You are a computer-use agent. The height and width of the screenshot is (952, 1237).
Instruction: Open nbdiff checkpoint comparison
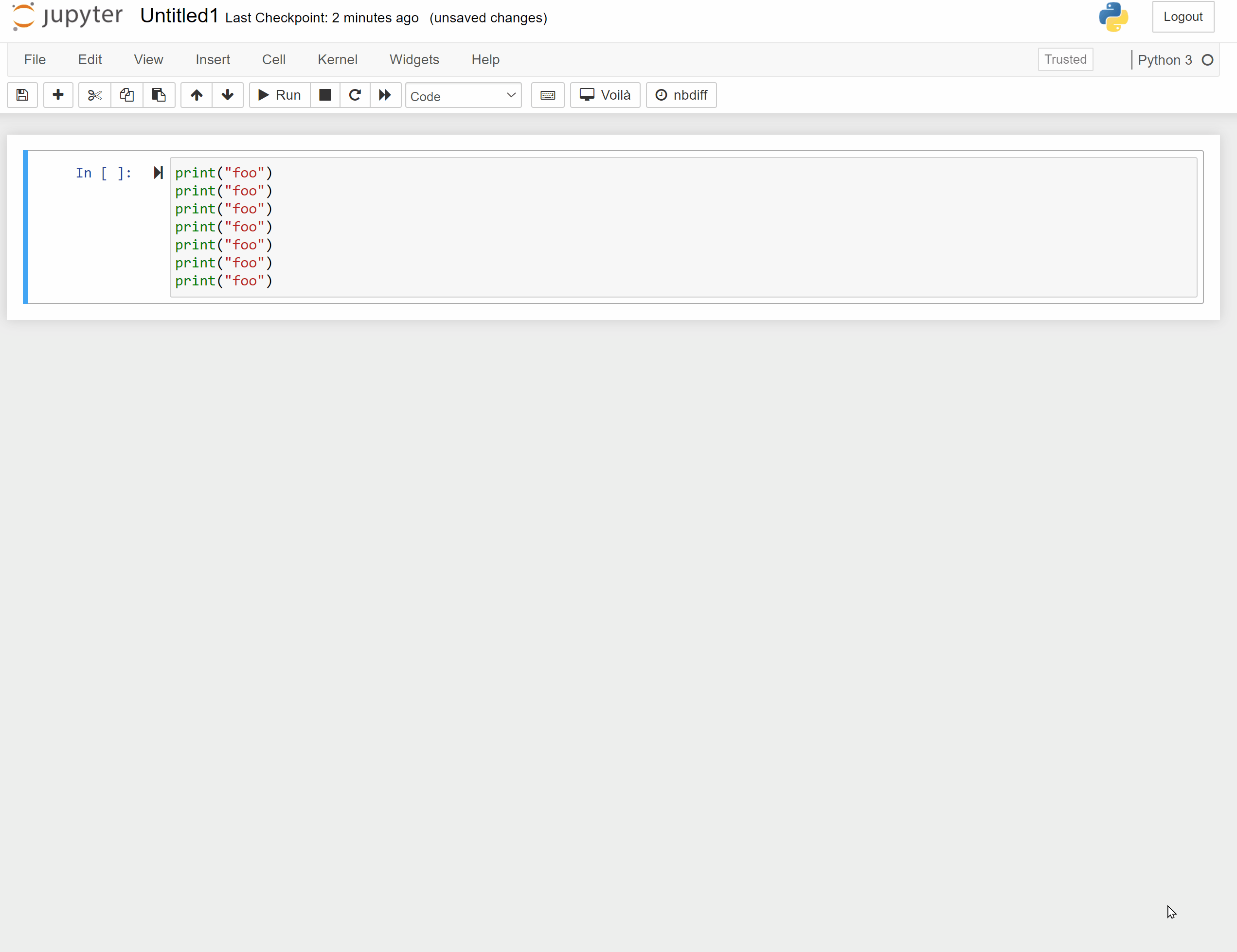click(x=681, y=95)
